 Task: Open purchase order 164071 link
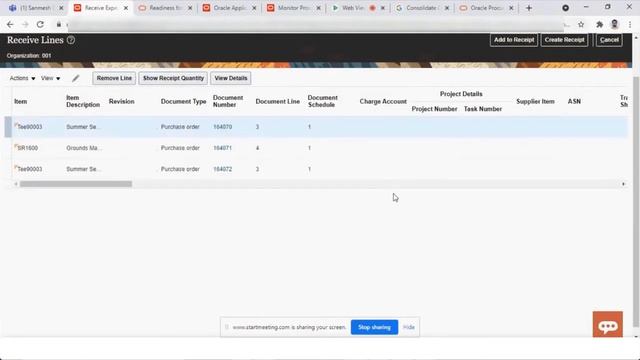222,148
